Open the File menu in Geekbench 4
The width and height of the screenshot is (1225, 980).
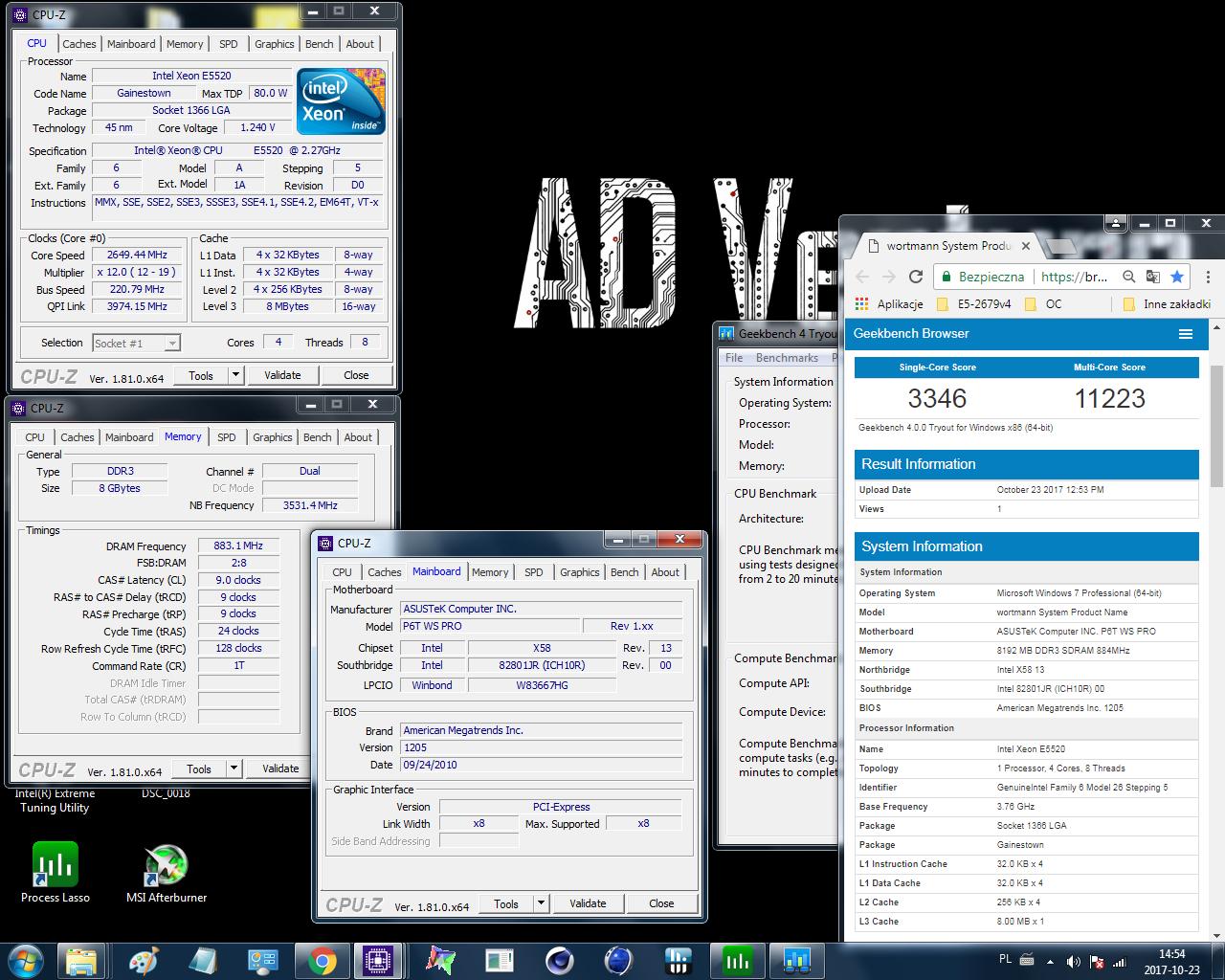pyautogui.click(x=734, y=358)
